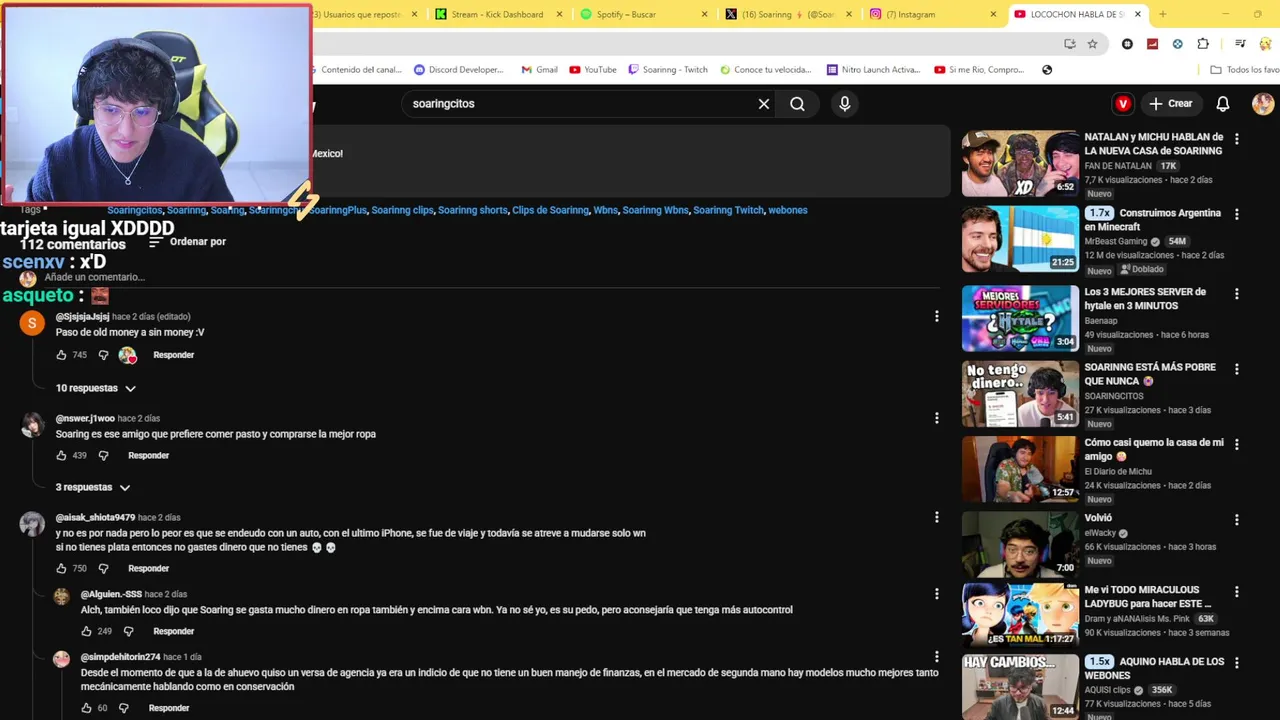The height and width of the screenshot is (720, 1280).
Task: Dislike @simpdehitorin274's reply
Action: [x=124, y=708]
